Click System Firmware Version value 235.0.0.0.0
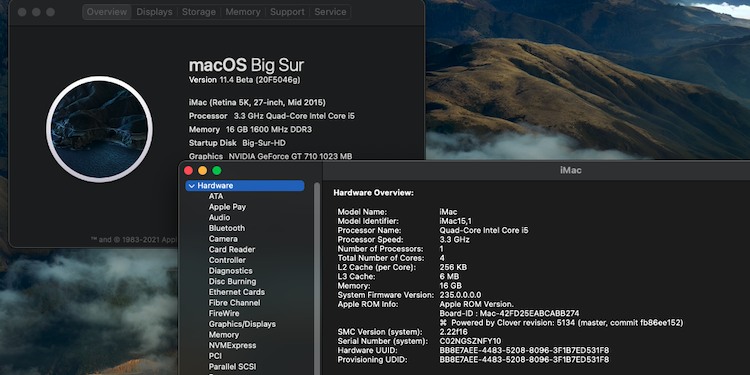Viewport: 750px width, 375px height. [460, 295]
